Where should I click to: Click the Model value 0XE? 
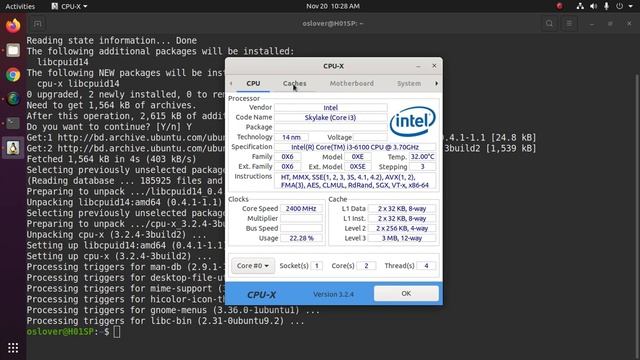(x=358, y=157)
